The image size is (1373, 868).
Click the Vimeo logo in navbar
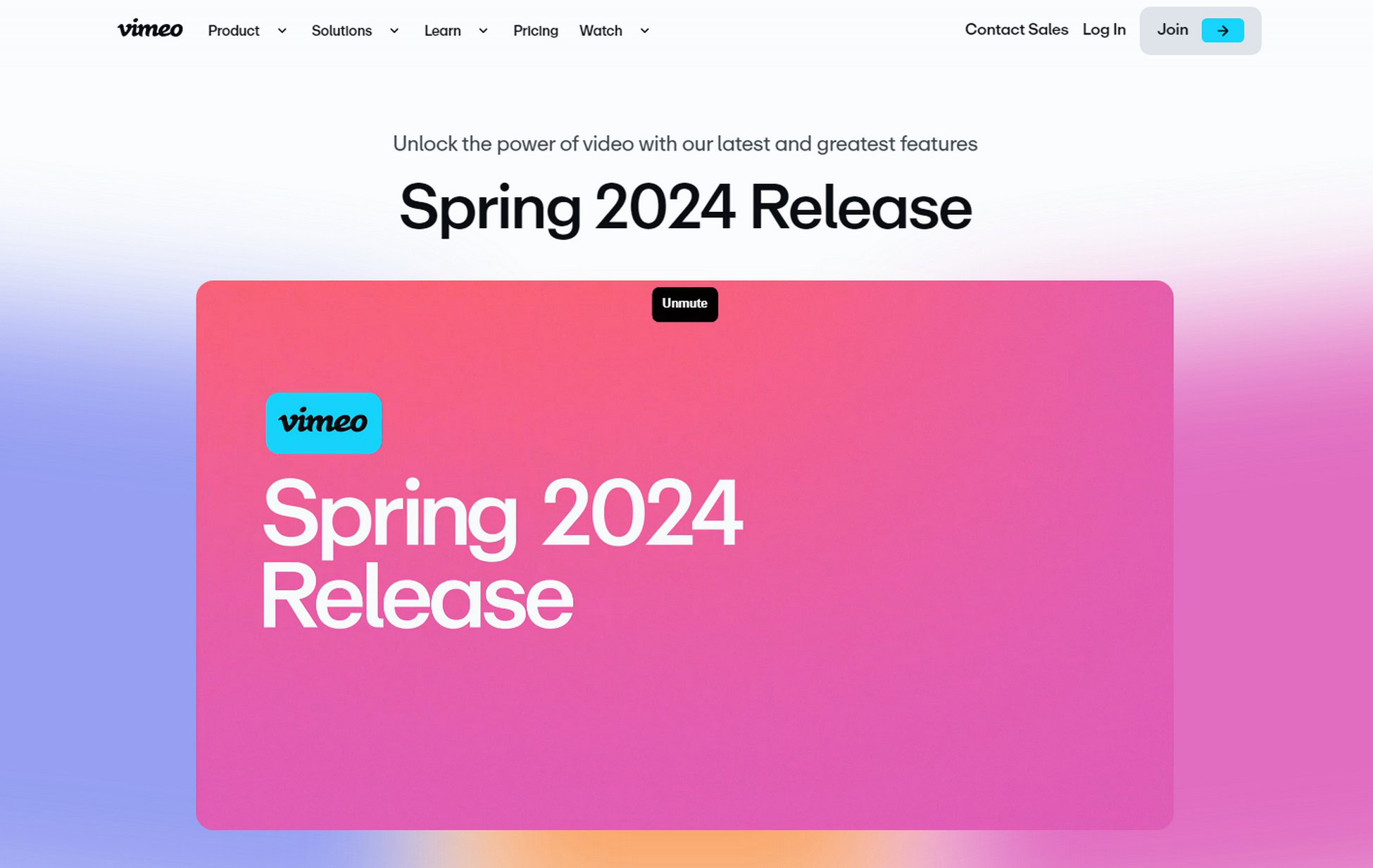[x=149, y=30]
